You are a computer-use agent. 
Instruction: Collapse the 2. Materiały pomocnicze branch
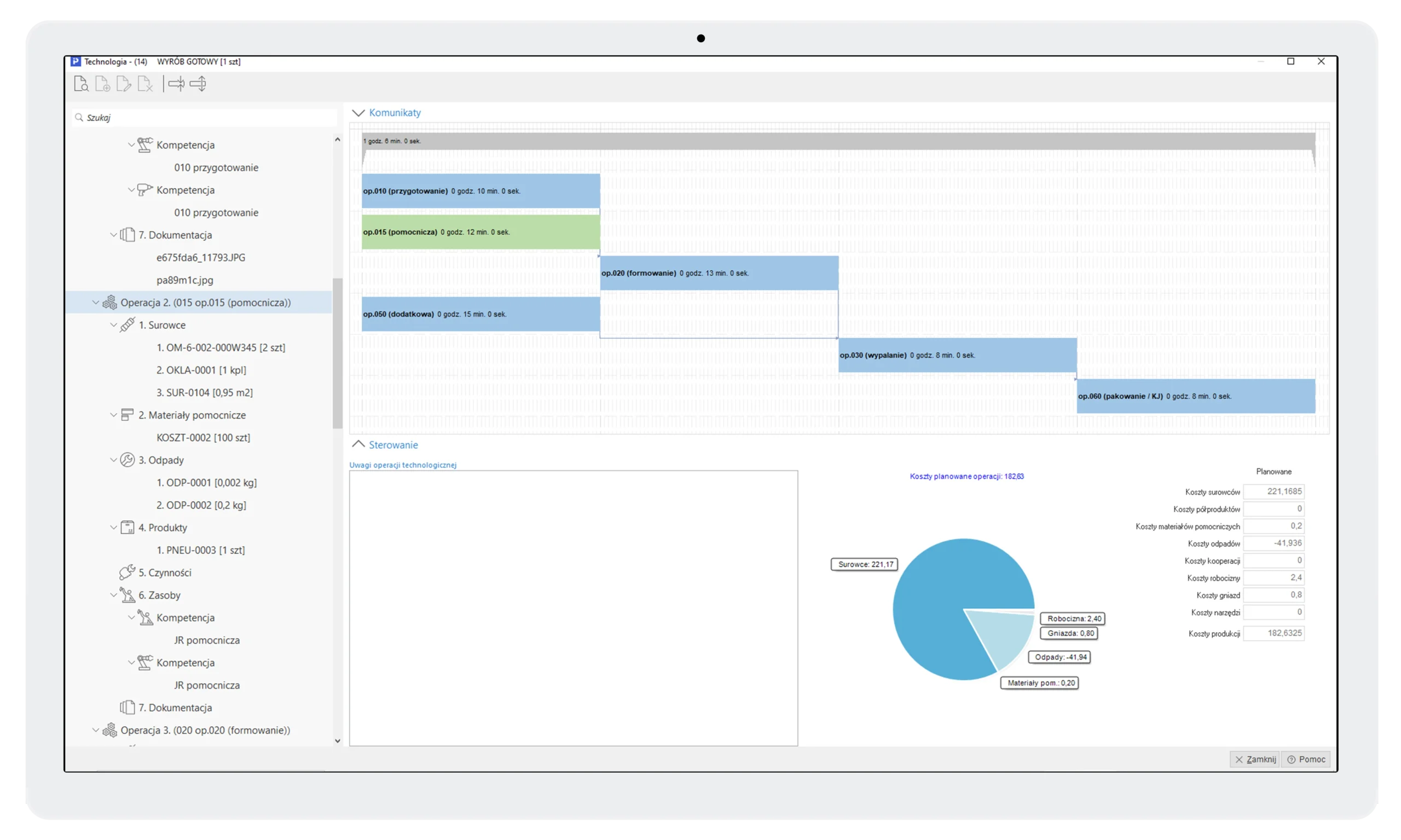(114, 415)
